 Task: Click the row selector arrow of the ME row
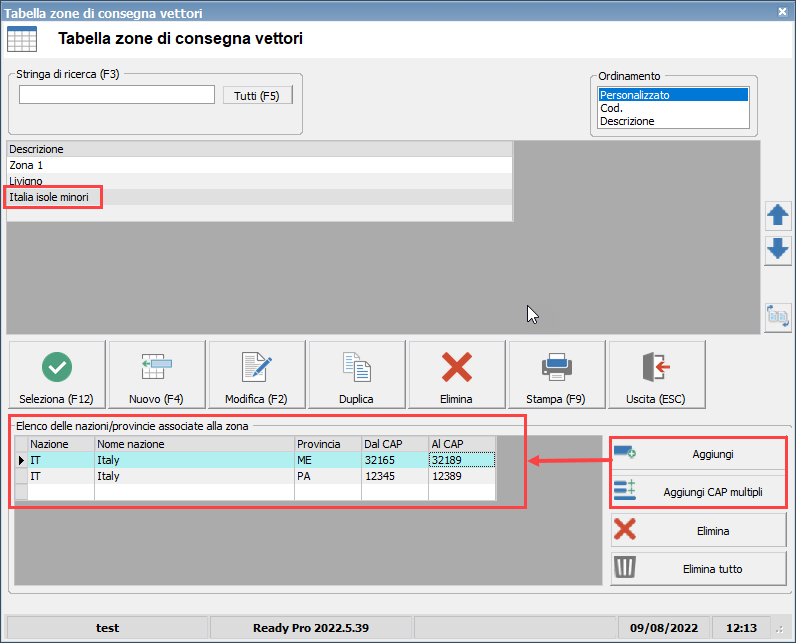click(21, 460)
